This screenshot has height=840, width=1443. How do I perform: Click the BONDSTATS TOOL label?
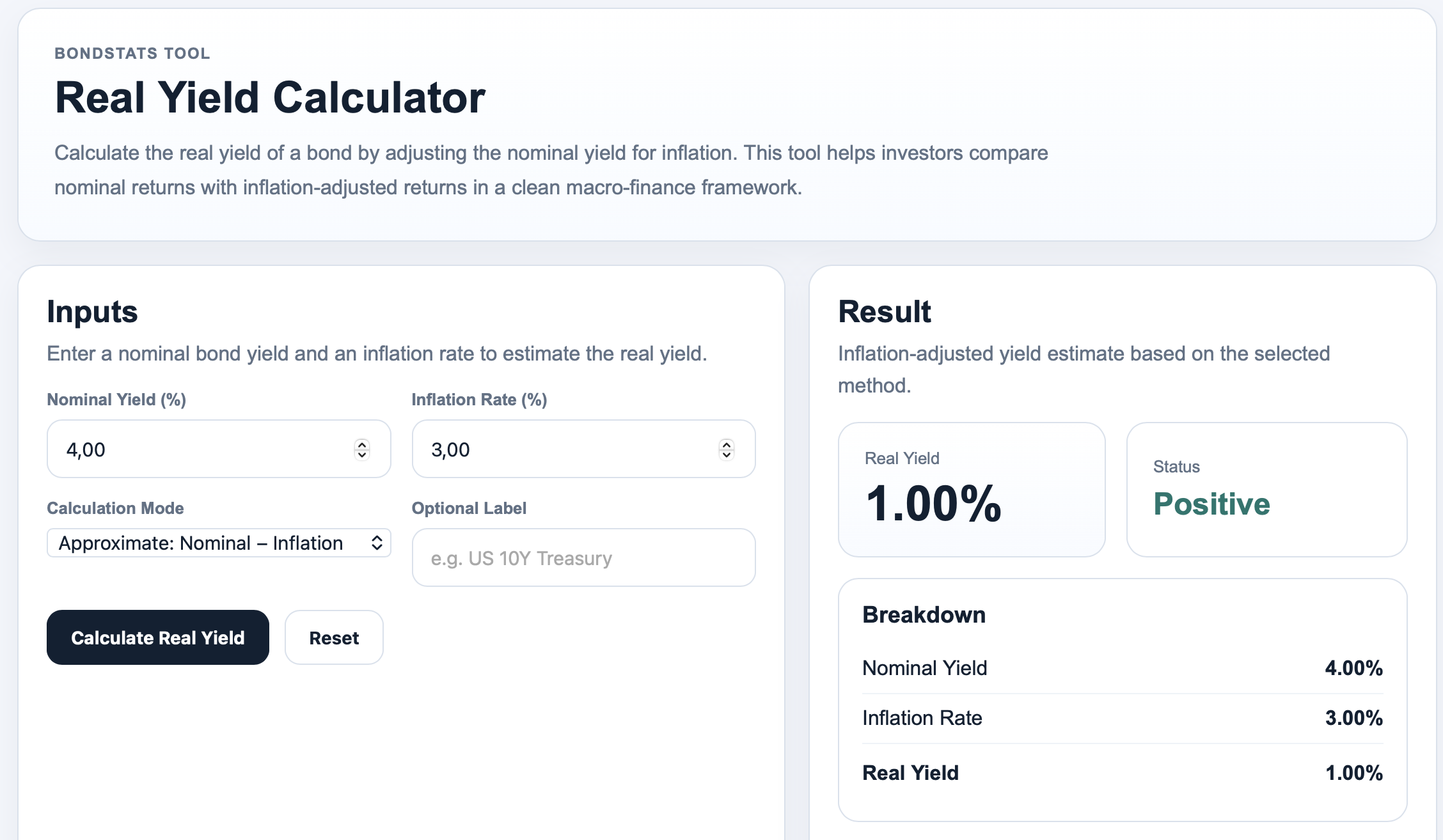click(132, 53)
